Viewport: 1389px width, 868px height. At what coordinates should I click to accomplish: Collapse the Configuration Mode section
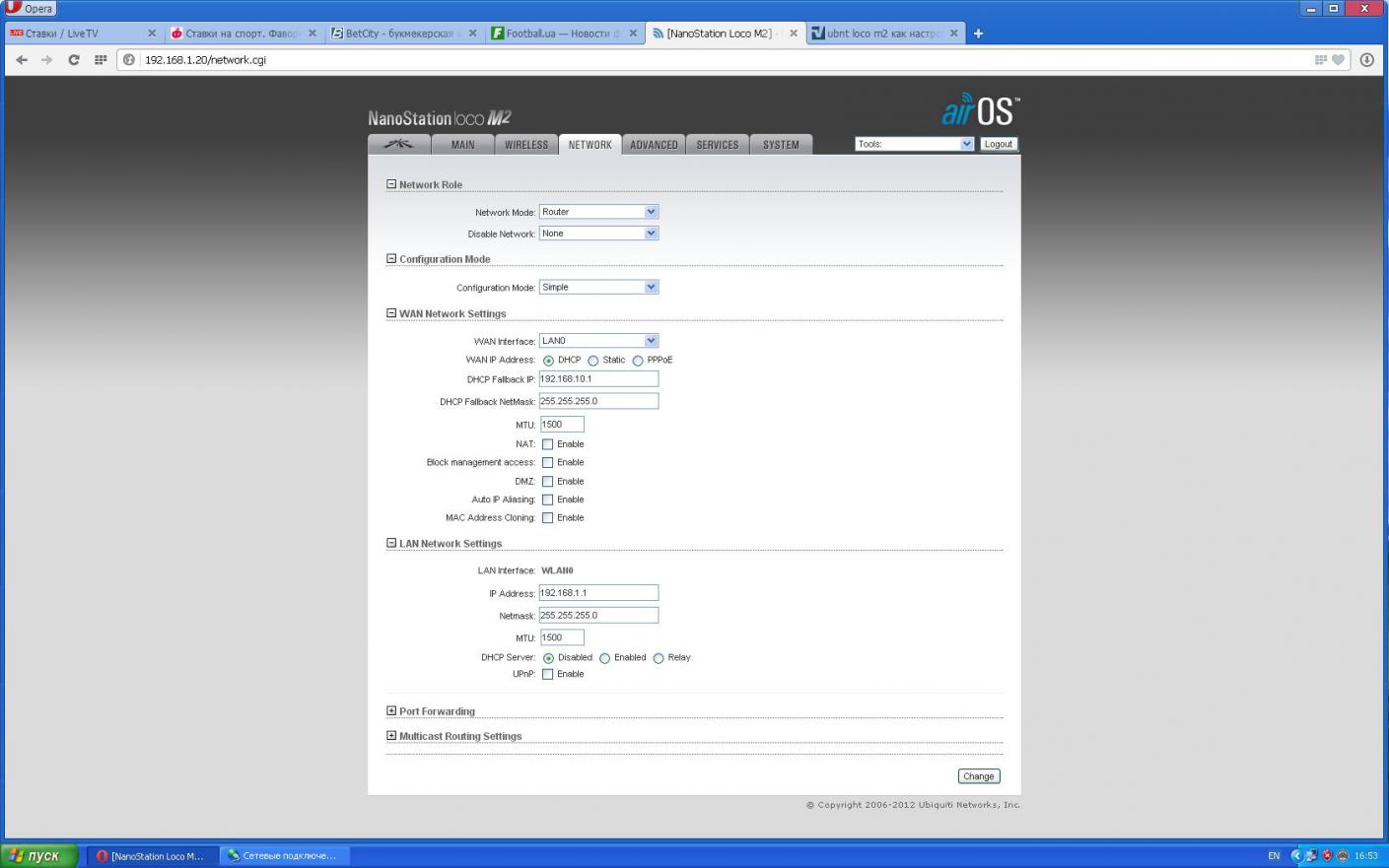click(x=391, y=259)
